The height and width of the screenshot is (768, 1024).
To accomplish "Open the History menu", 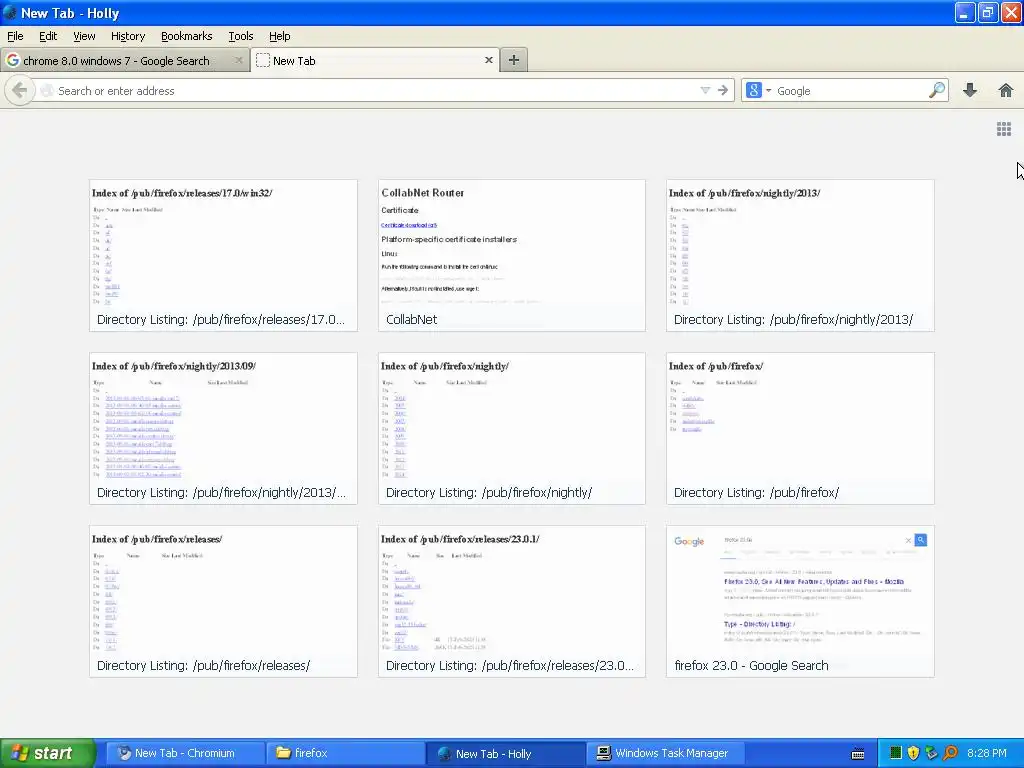I will (x=127, y=36).
